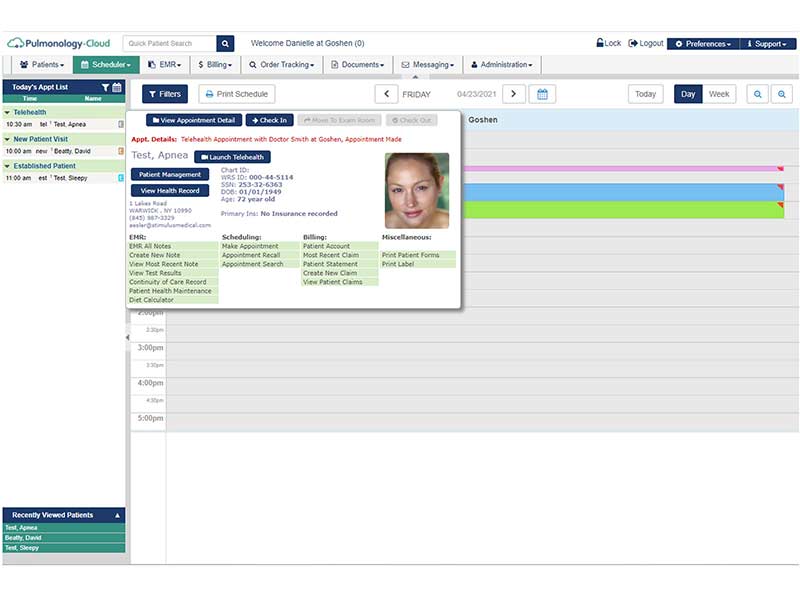Go to previous day arrow
The image size is (800, 600).
click(386, 94)
